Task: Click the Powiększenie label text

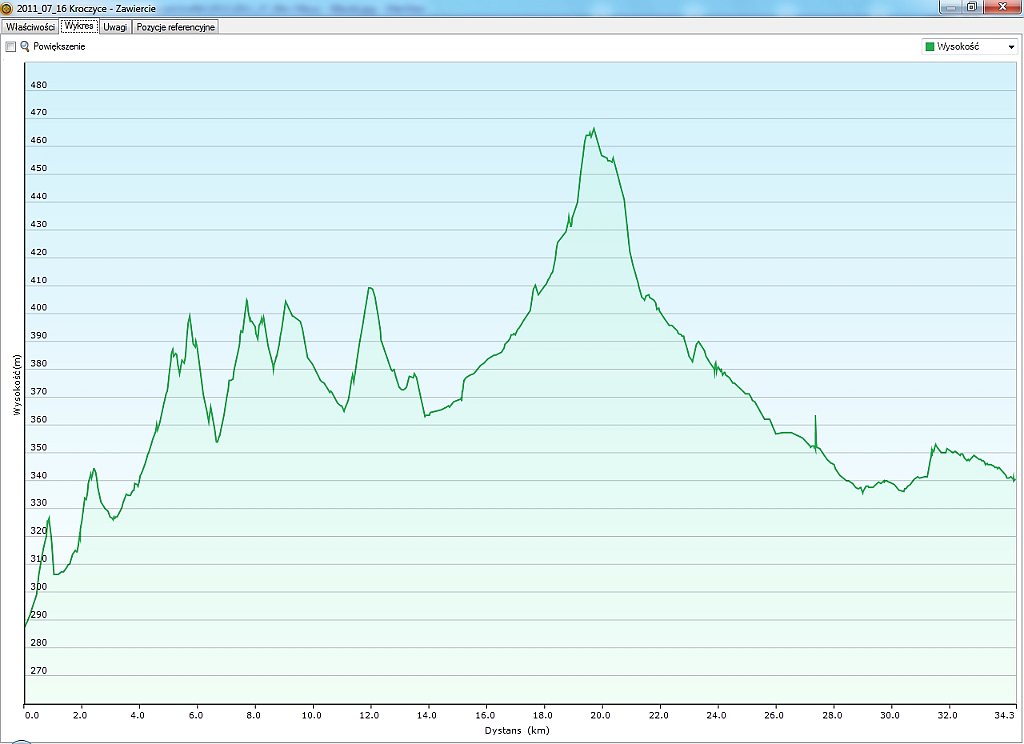Action: tap(60, 47)
